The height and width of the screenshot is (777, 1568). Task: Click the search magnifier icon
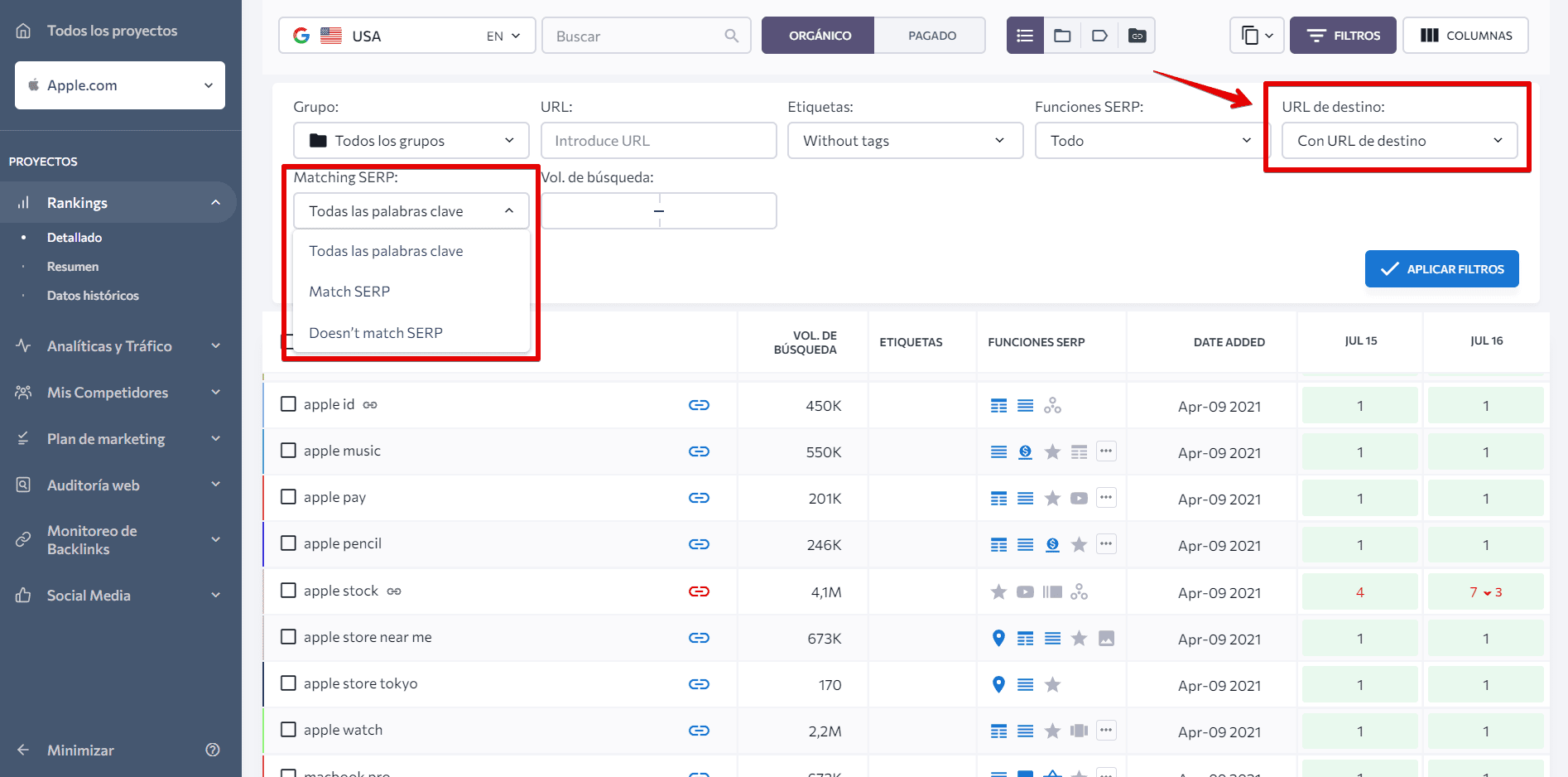tap(731, 36)
